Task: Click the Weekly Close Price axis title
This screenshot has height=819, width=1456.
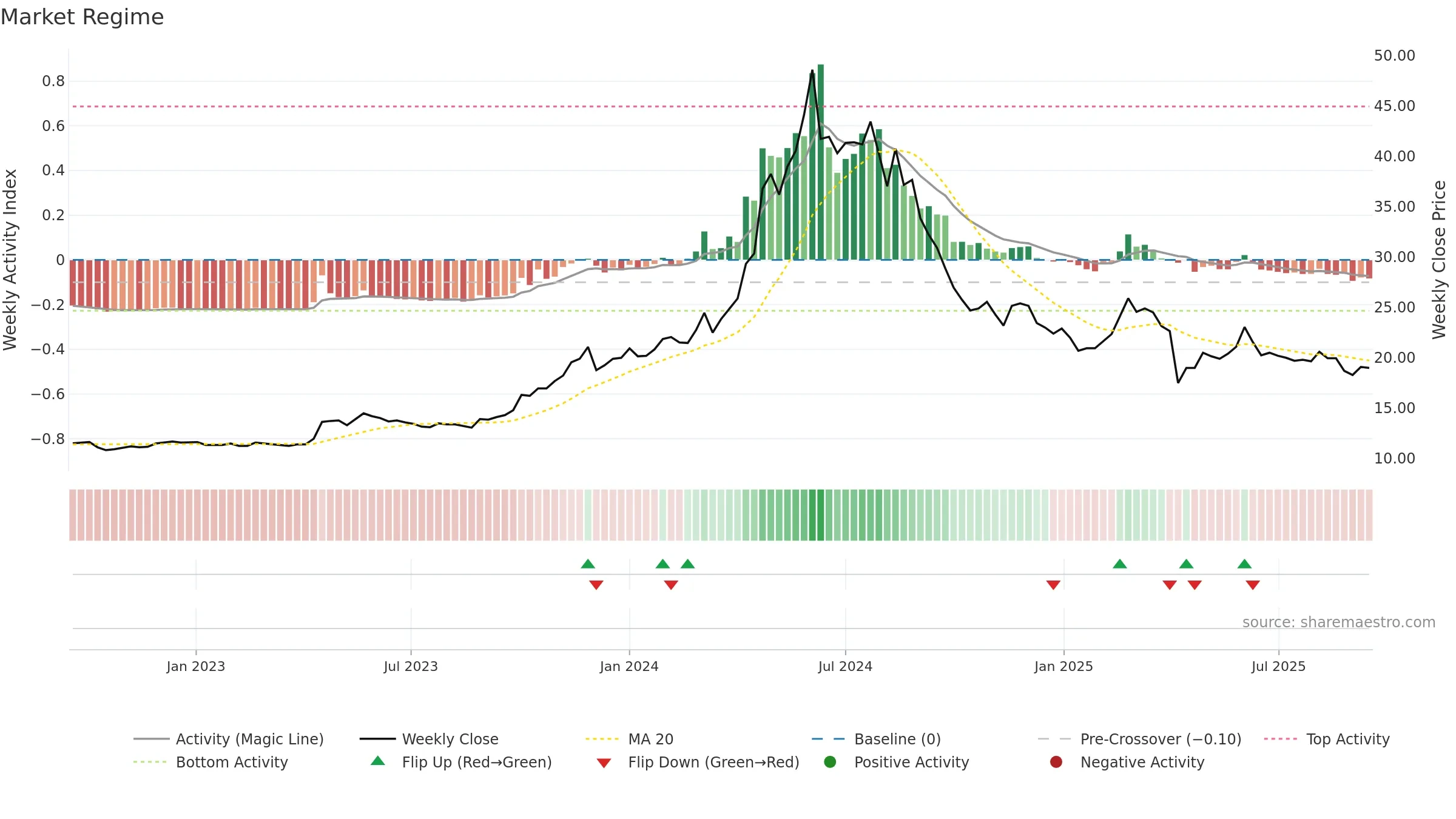Action: tap(1439, 260)
